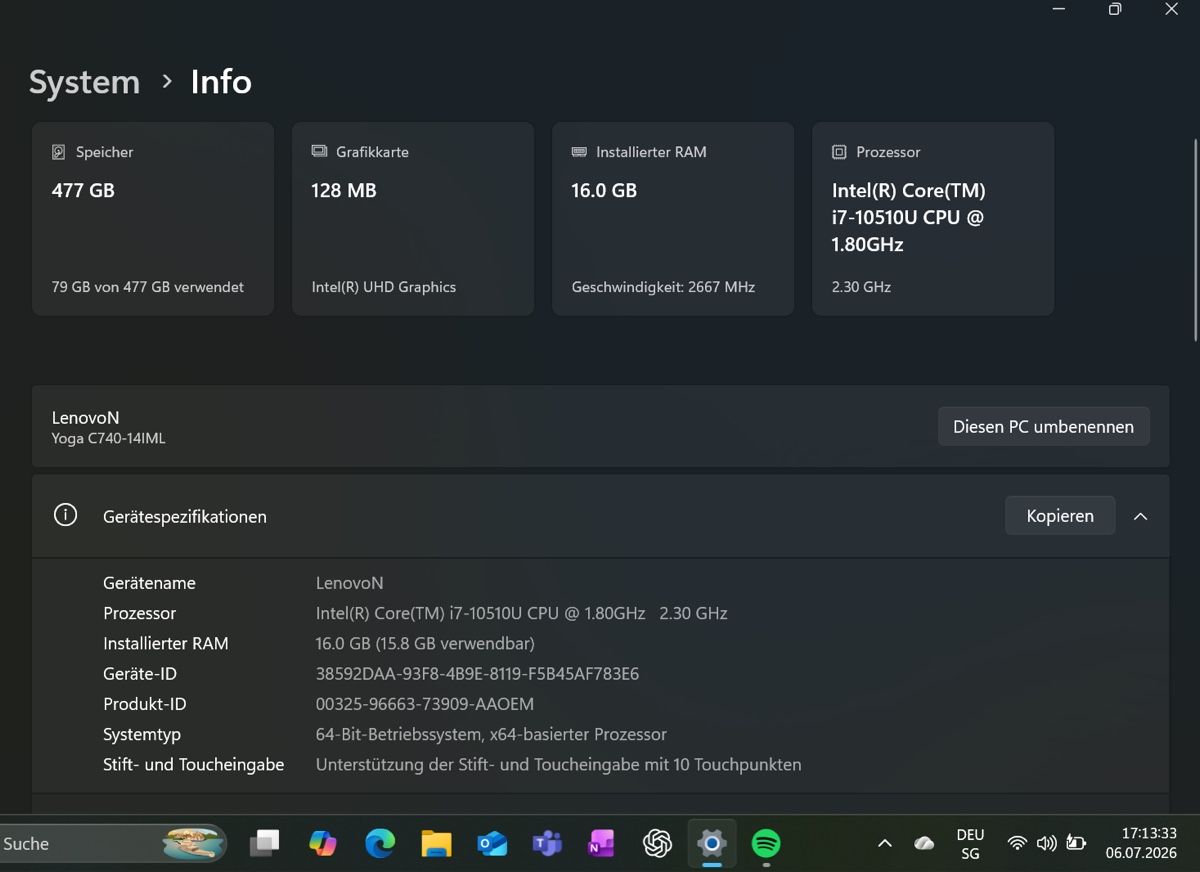1200x872 pixels.
Task: Click the Installierter RAM 16.0 GB card
Action: click(x=673, y=219)
